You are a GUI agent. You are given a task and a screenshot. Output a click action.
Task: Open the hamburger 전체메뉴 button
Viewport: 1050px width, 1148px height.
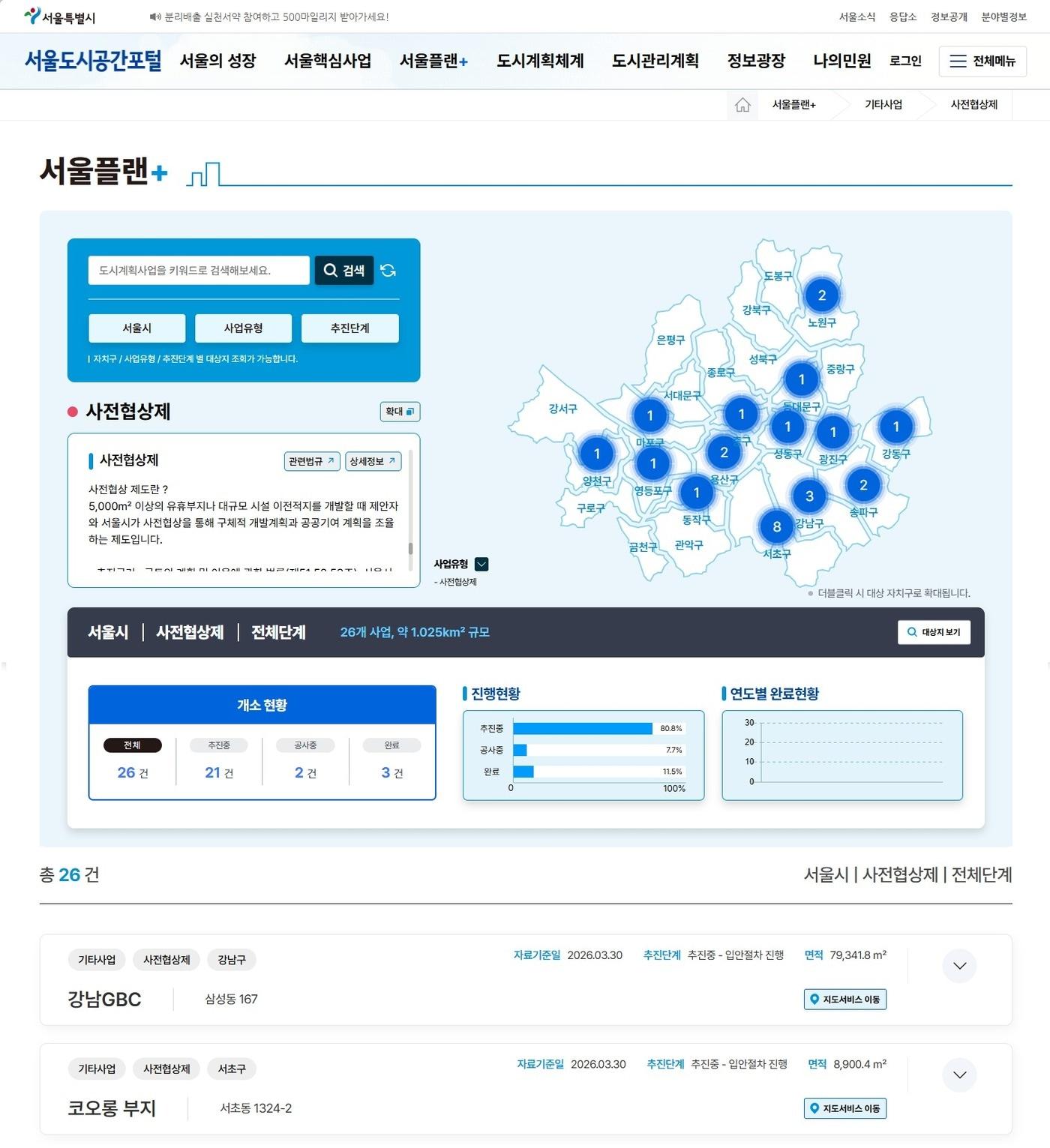pos(982,61)
